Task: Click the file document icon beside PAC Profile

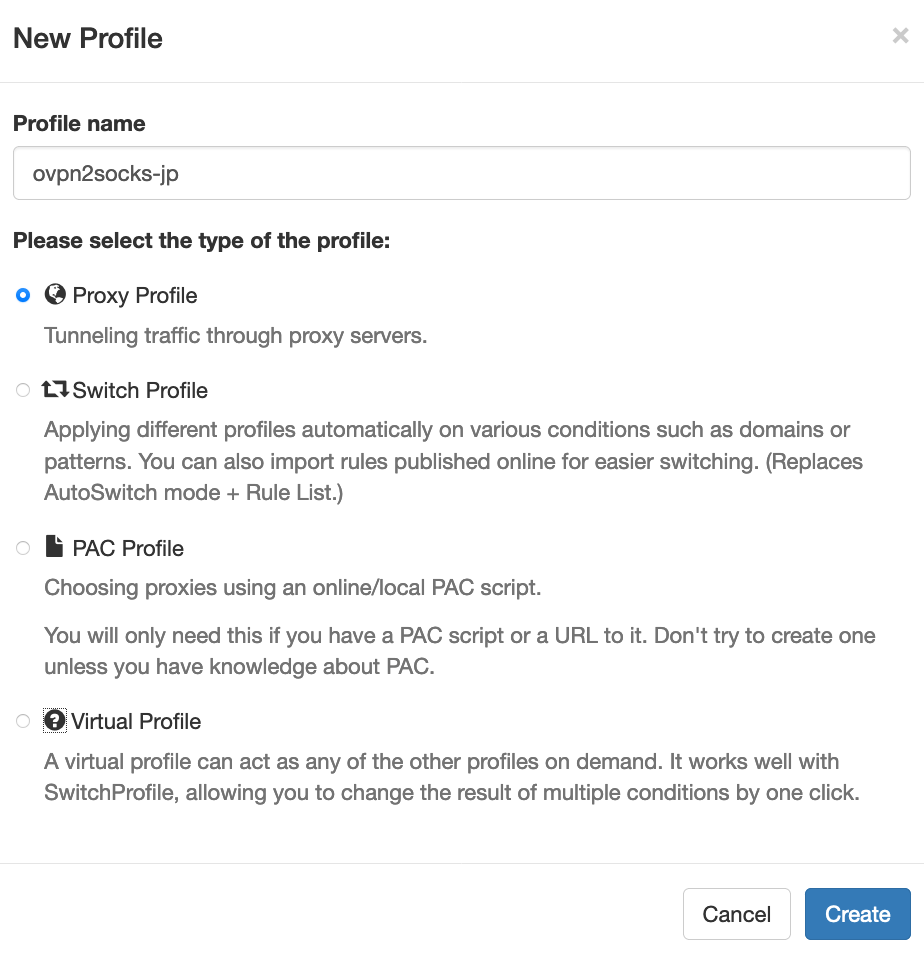Action: pyautogui.click(x=54, y=546)
